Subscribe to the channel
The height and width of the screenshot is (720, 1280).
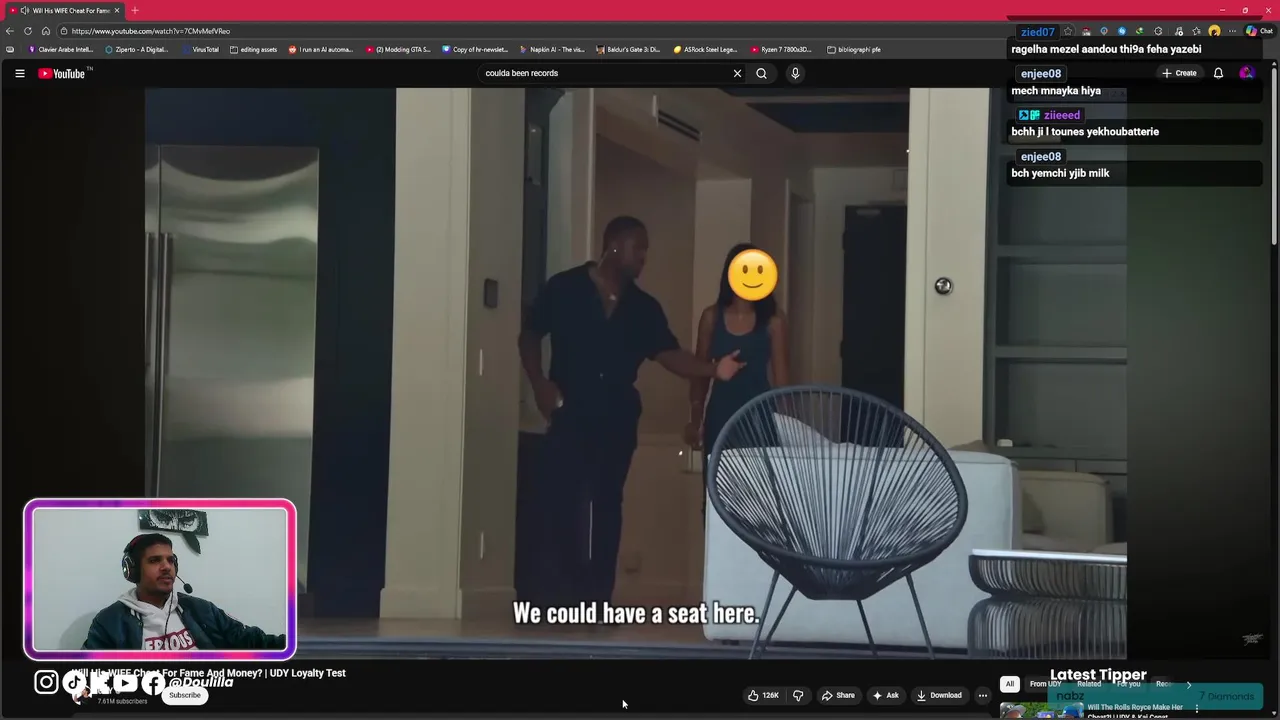click(184, 695)
